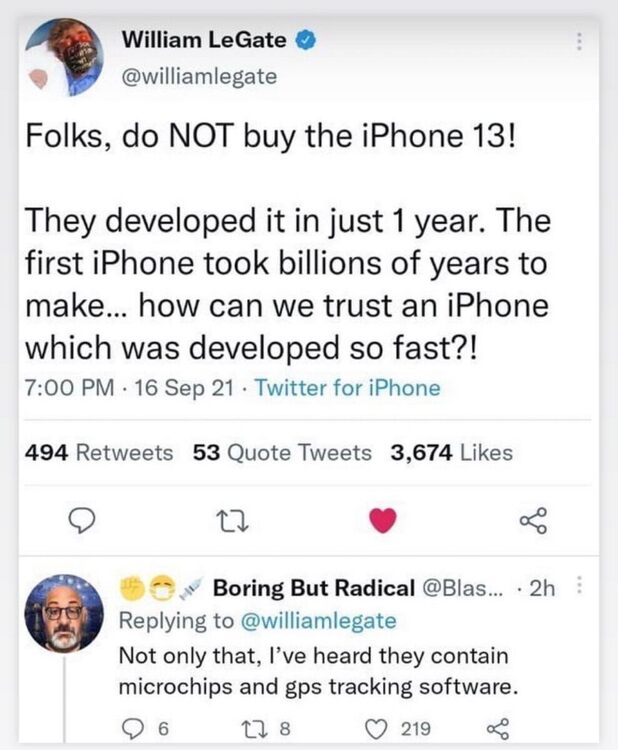Show who gave 3,674 Likes
This screenshot has height=750, width=618.
point(452,452)
